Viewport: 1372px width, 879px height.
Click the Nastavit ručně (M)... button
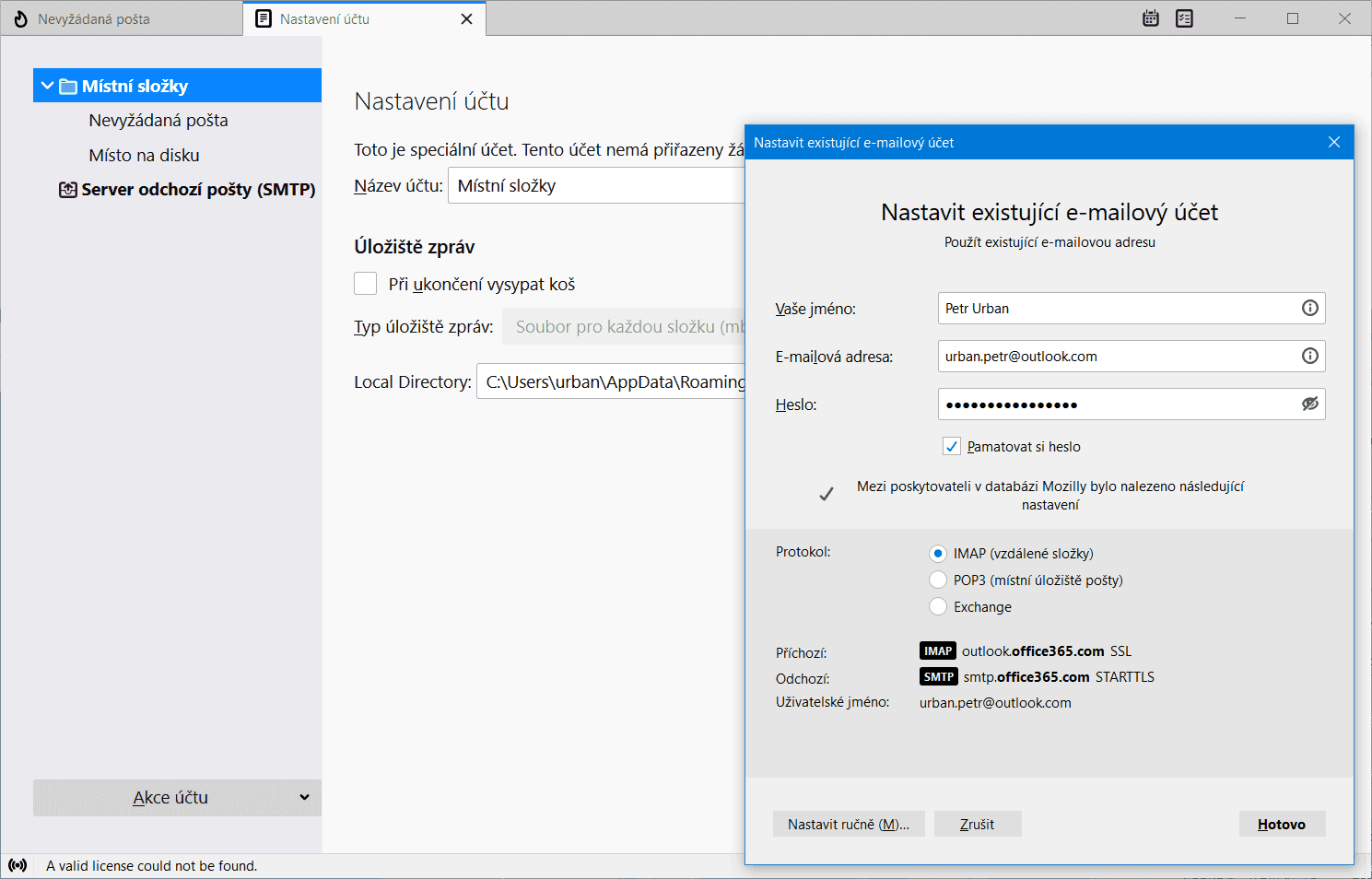point(849,824)
